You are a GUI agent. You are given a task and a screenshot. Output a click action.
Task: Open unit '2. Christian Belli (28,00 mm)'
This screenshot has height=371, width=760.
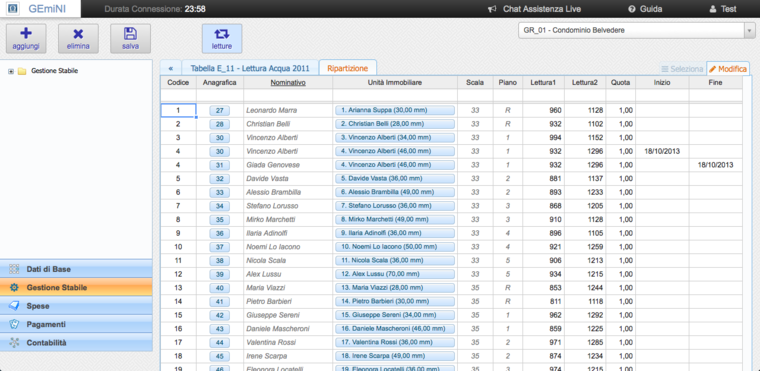pos(395,124)
